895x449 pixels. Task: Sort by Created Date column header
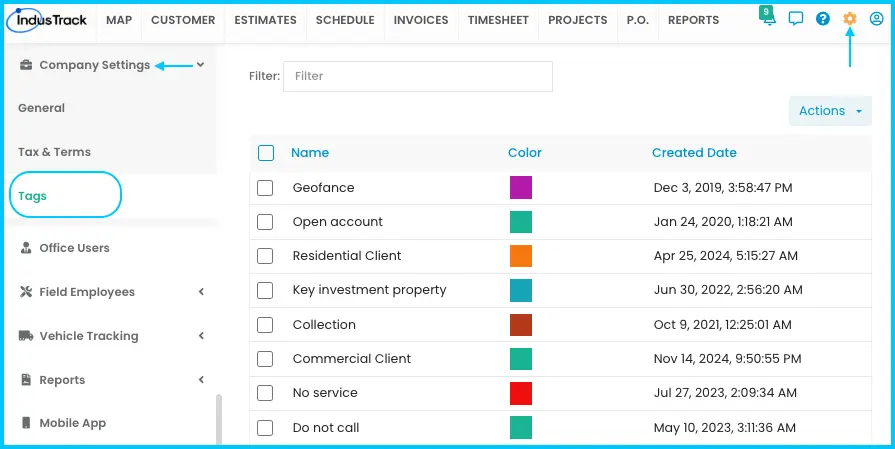694,153
